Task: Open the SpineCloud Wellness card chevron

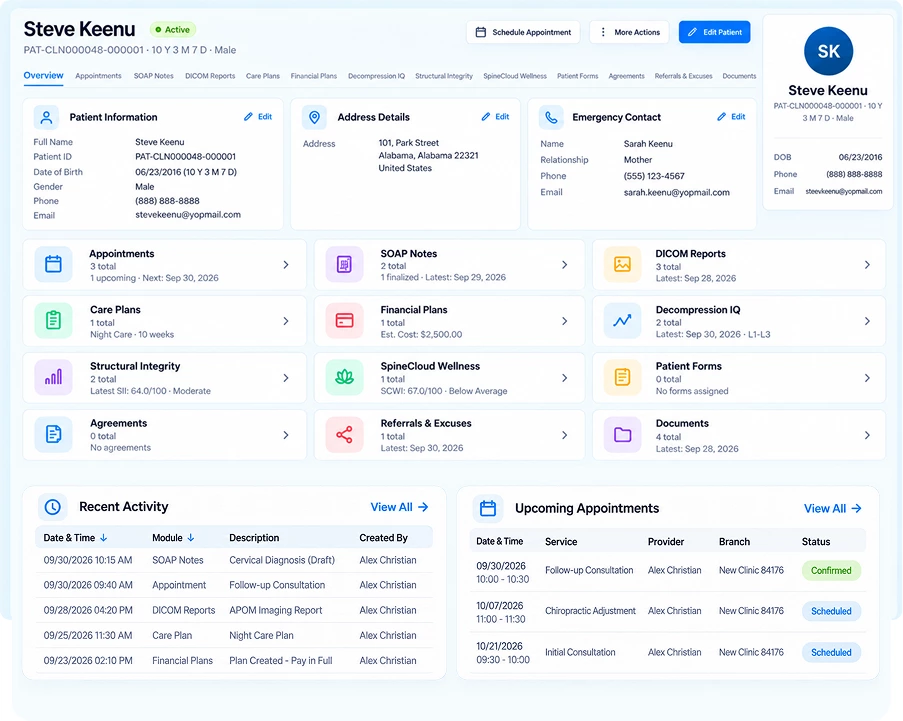Action: (565, 378)
